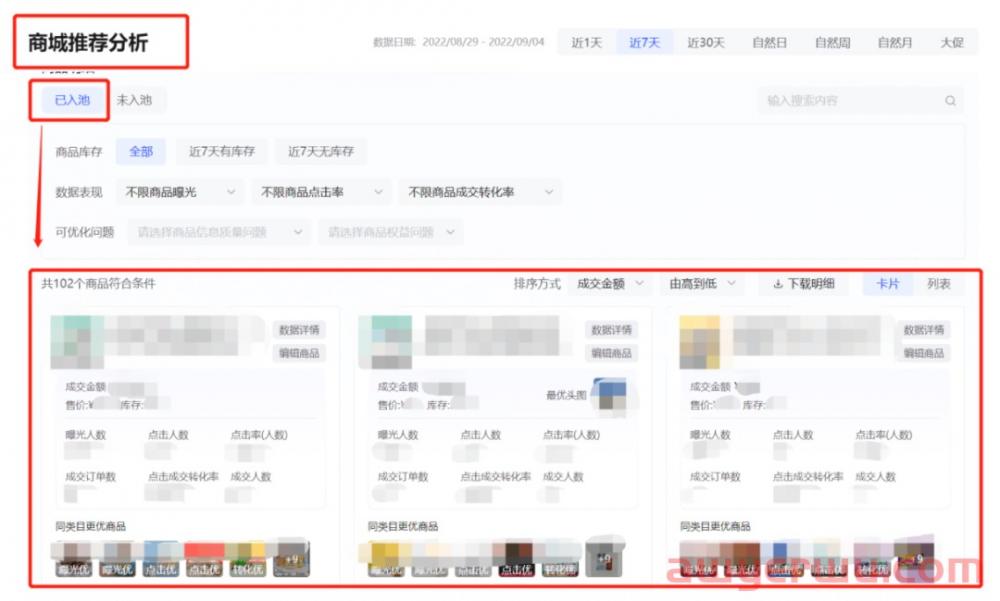Click 编辑商品 on the right product card
Screen dimensions: 1000x601
point(923,353)
